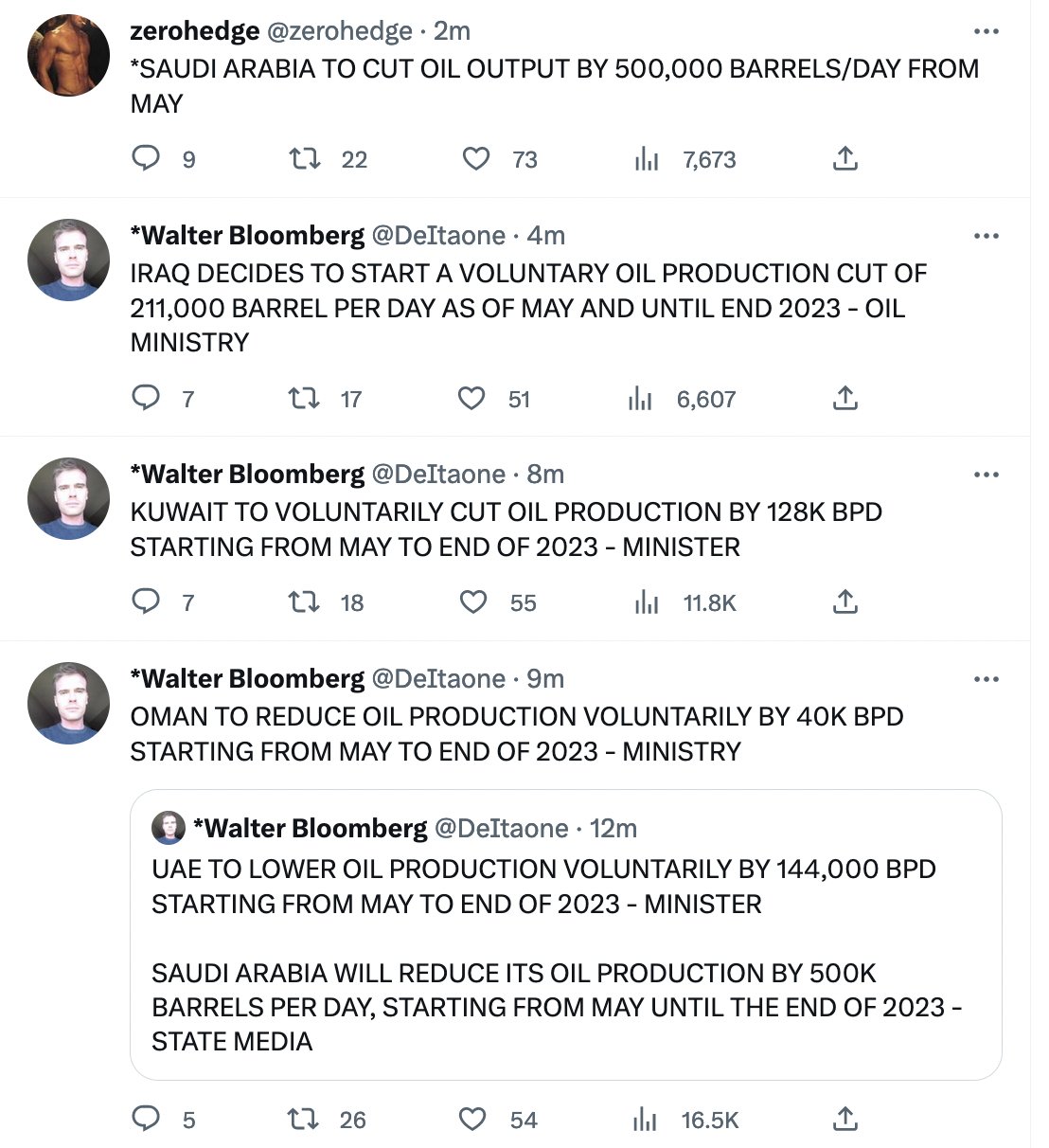Open the 8m timestamp on Kuwait tweet

pos(545,475)
